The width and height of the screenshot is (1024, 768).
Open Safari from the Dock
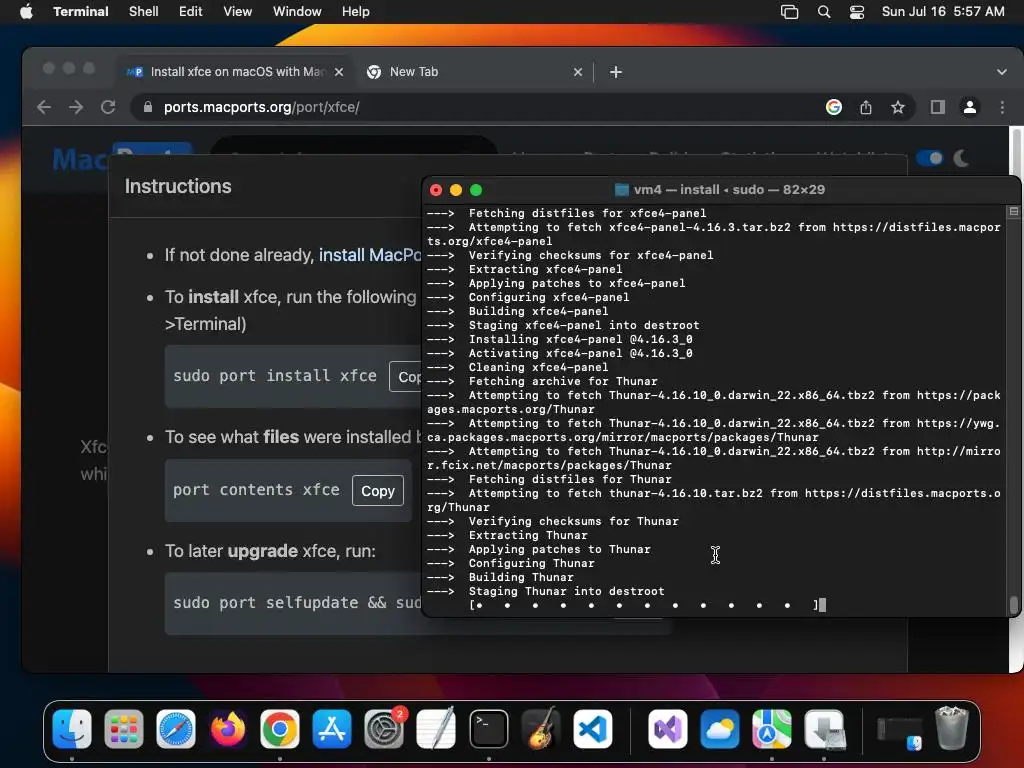(176, 729)
